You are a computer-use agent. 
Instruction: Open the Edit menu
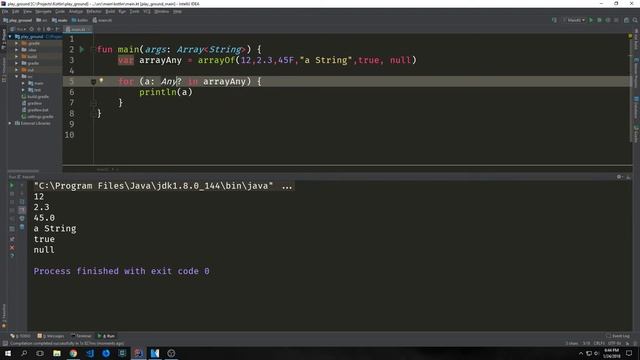[x=16, y=11]
